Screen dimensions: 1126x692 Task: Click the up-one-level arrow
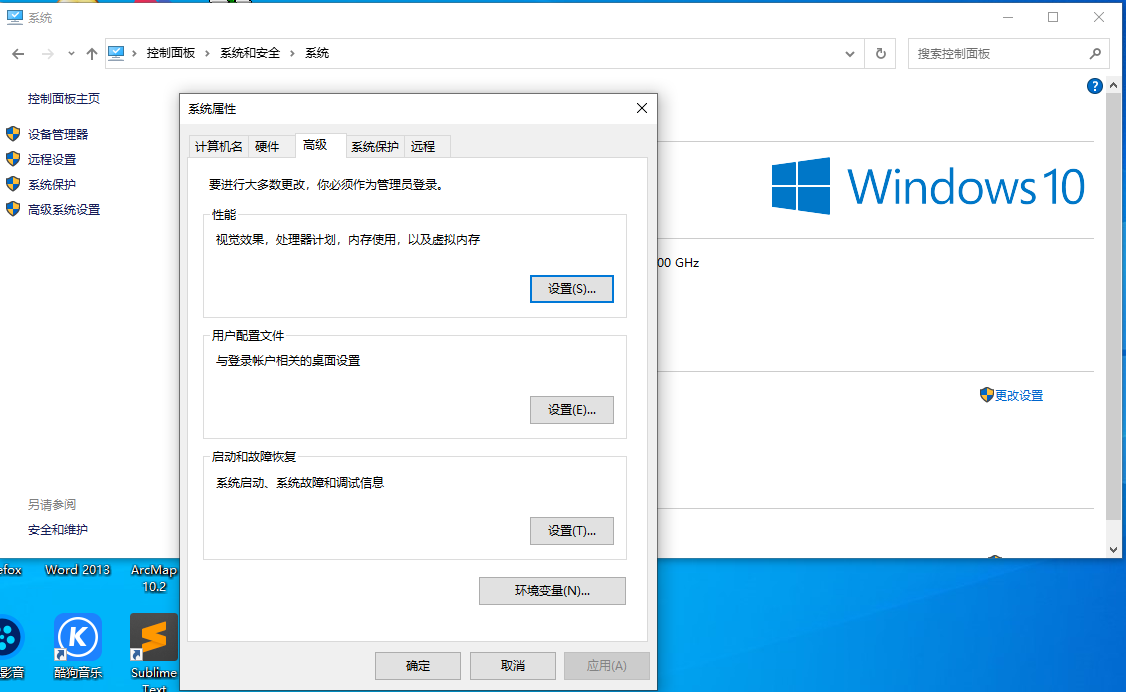pyautogui.click(x=92, y=54)
